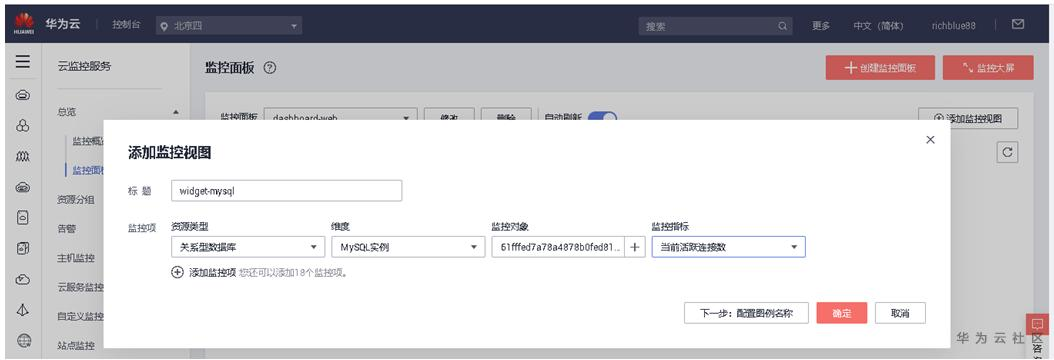This screenshot has height=360, width=1054.
Task: Click the 创建监控面板 button
Action: pyautogui.click(x=880, y=68)
